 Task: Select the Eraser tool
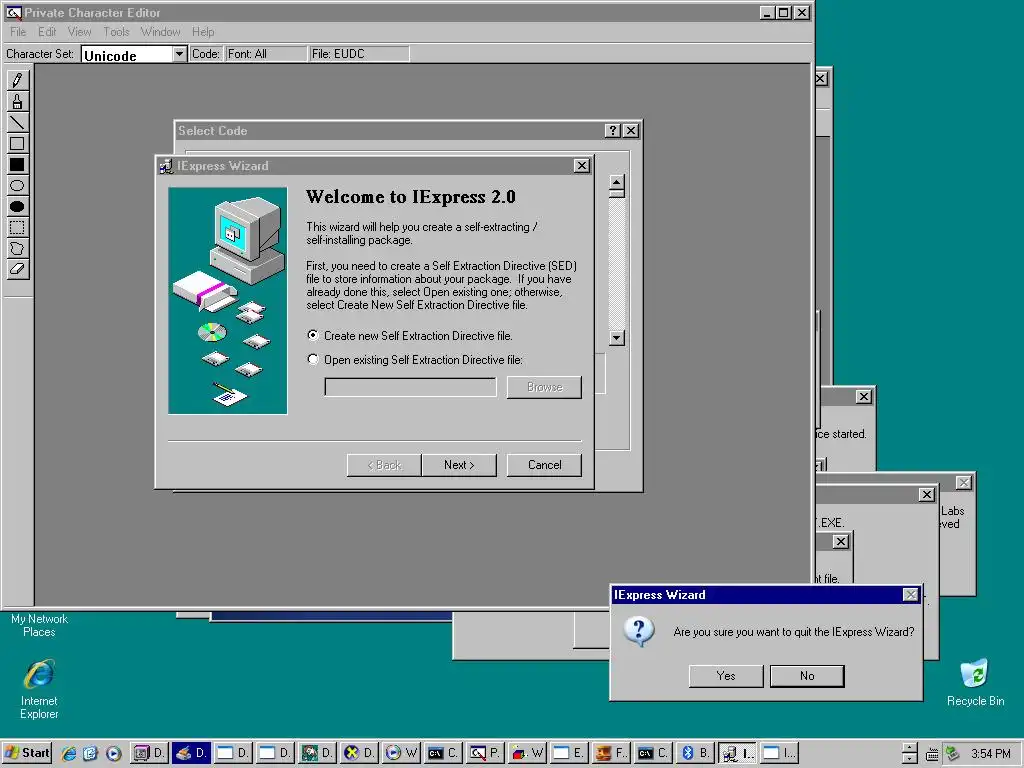click(x=18, y=268)
